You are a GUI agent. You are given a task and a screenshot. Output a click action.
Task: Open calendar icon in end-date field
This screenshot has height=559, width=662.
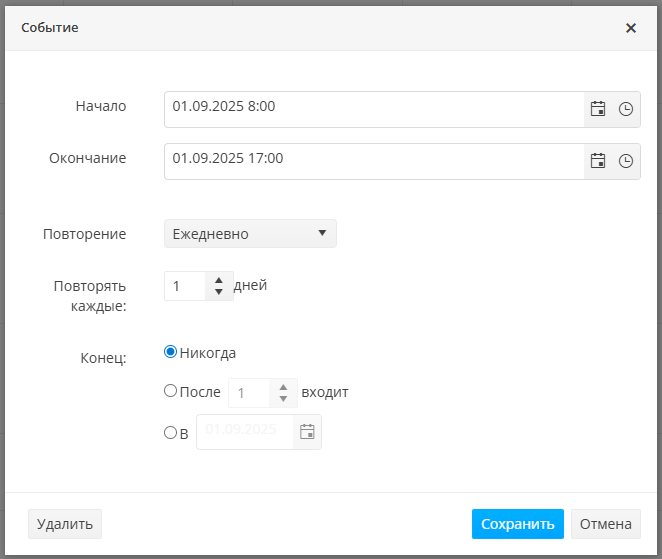[x=308, y=432]
